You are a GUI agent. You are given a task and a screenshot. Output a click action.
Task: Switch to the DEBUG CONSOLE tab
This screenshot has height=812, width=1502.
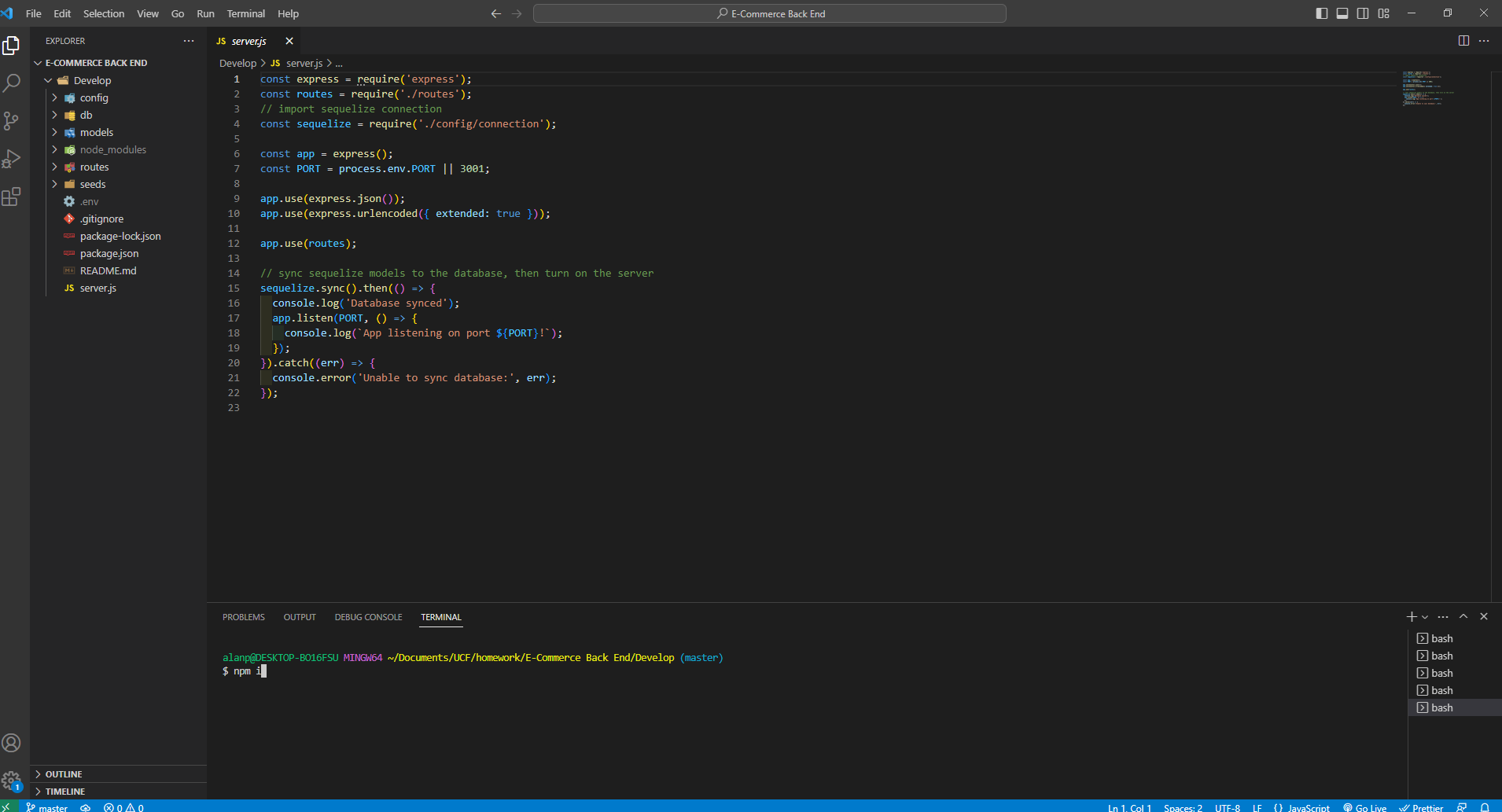pos(368,617)
